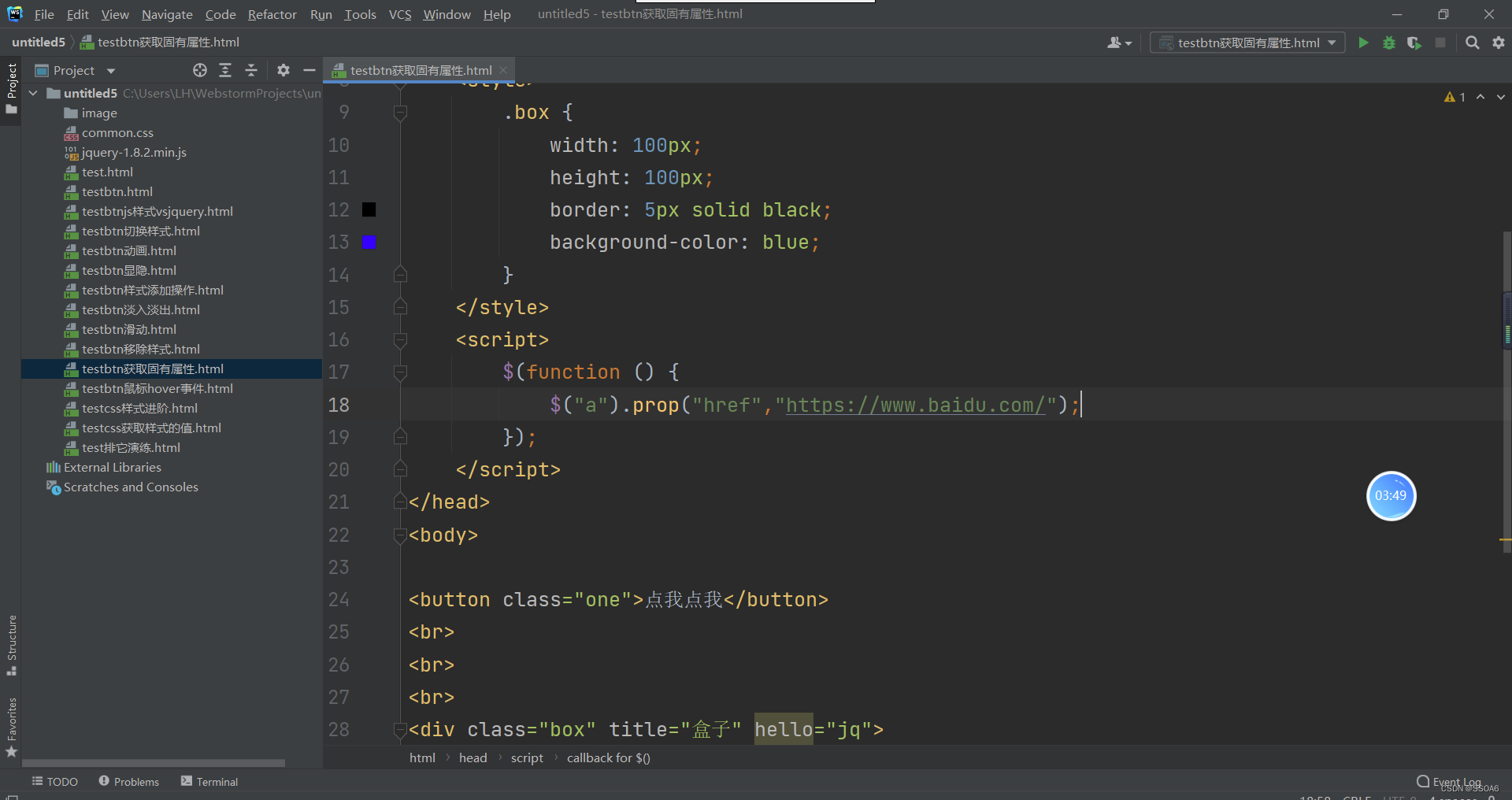Open the user account icon menu
The image size is (1512, 800).
tap(1119, 43)
